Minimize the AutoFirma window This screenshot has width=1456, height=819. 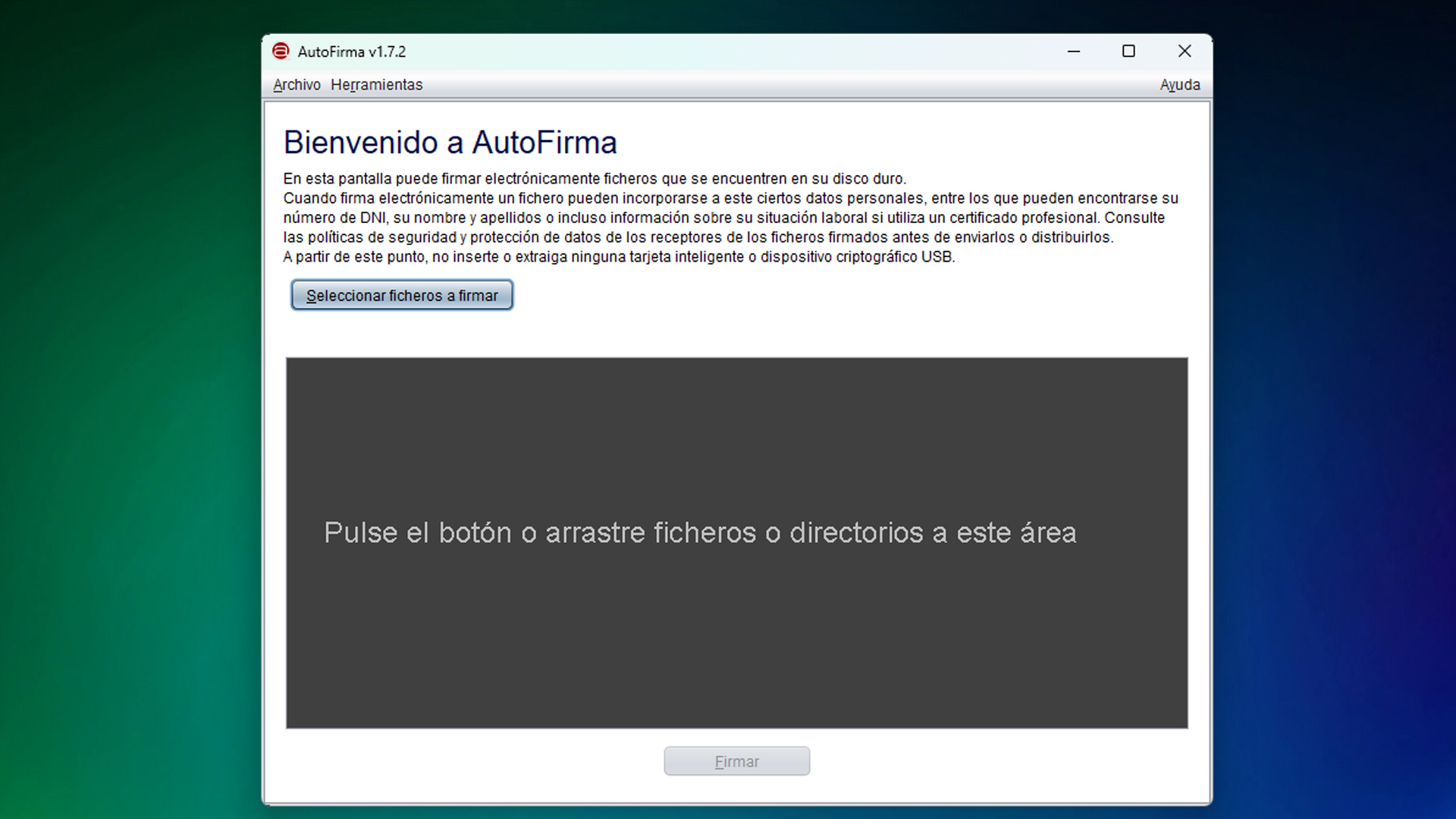(x=1074, y=52)
